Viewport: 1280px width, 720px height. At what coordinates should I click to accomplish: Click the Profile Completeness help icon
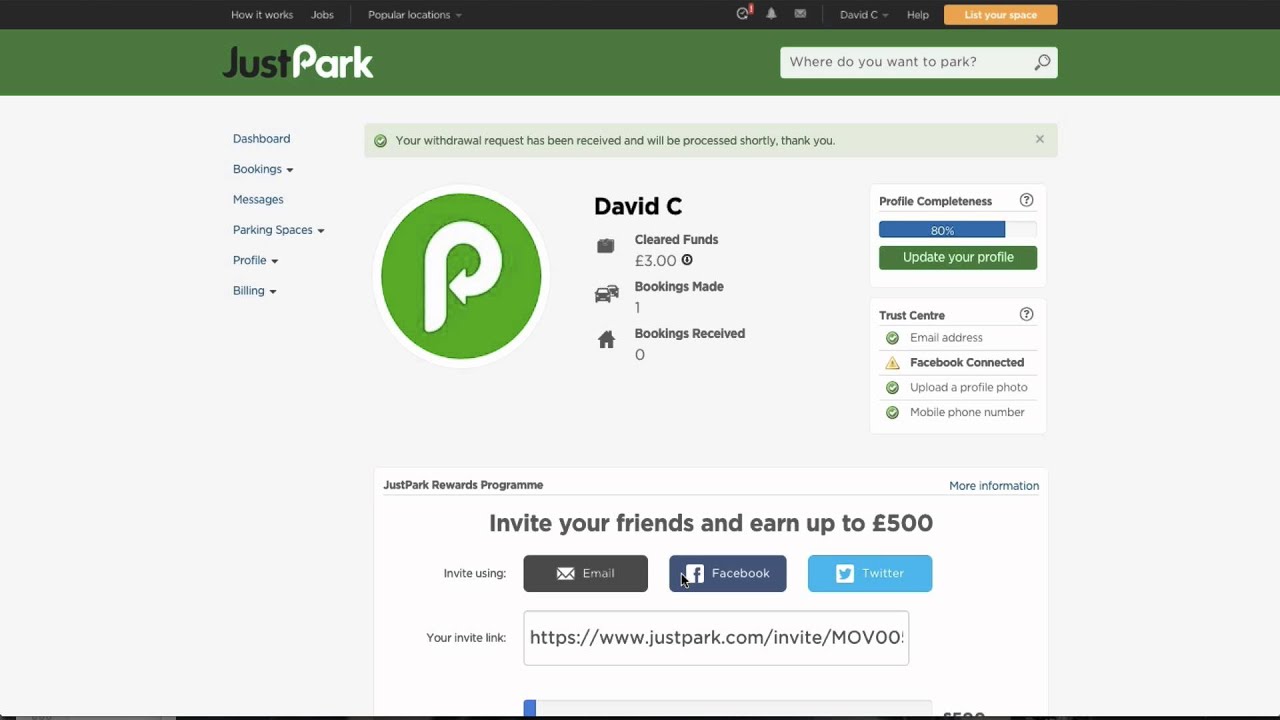pos(1026,201)
